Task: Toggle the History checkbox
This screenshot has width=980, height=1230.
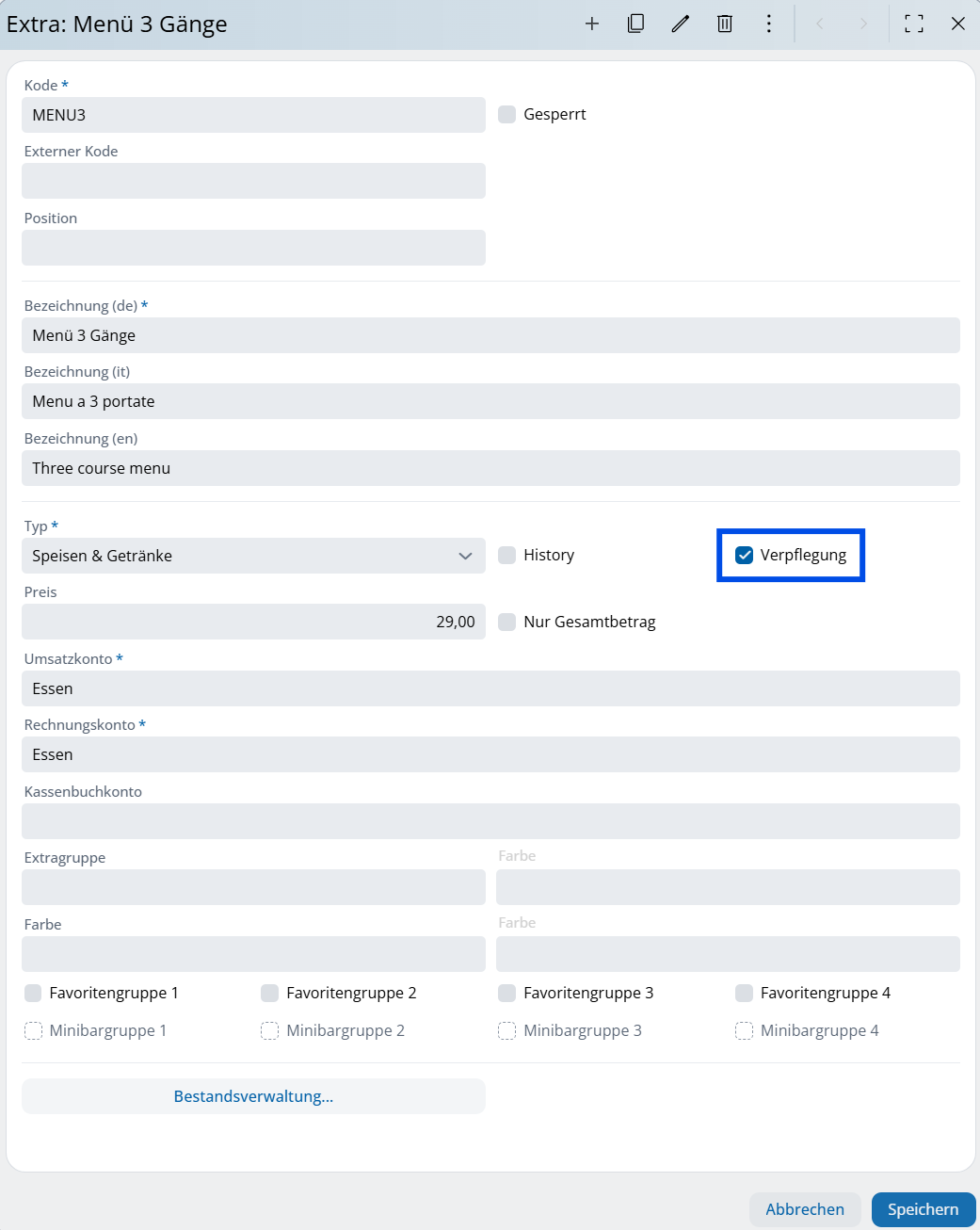Action: tap(507, 555)
